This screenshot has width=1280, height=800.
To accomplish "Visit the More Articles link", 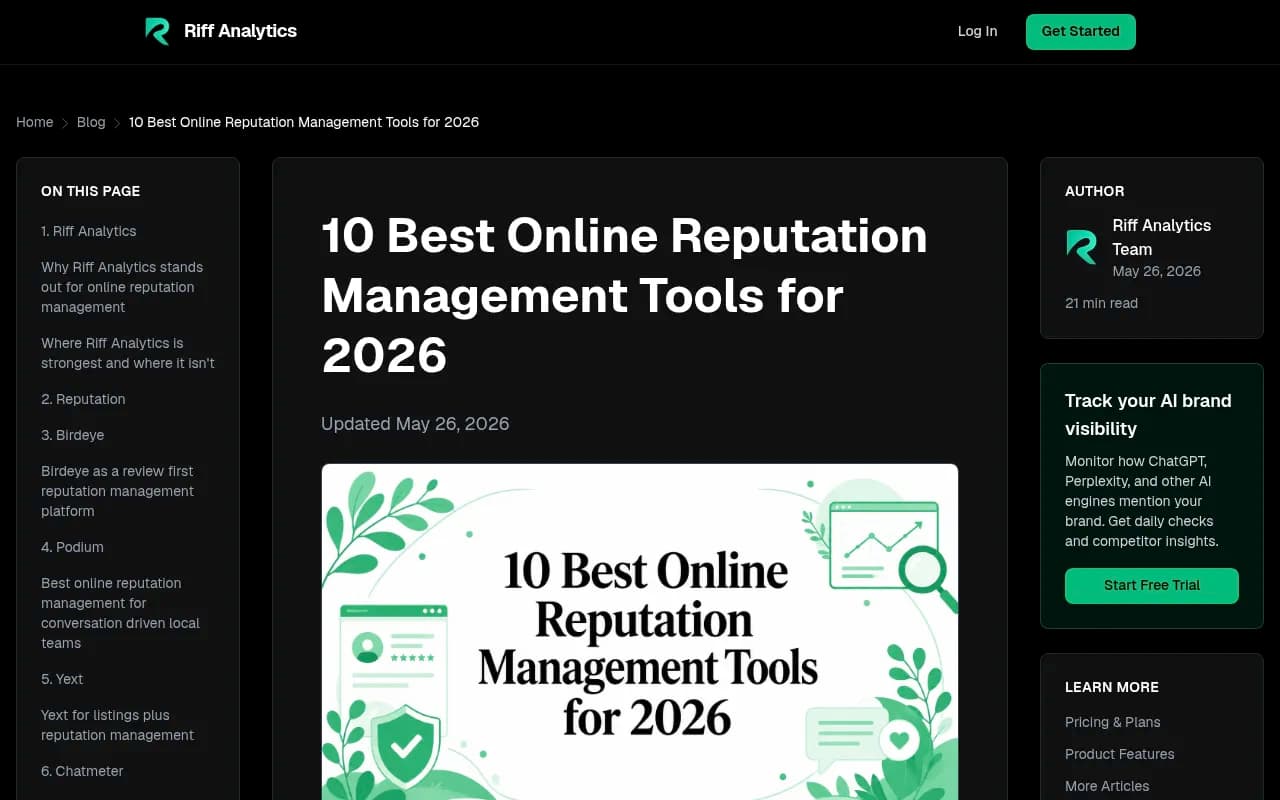I will [x=1107, y=786].
